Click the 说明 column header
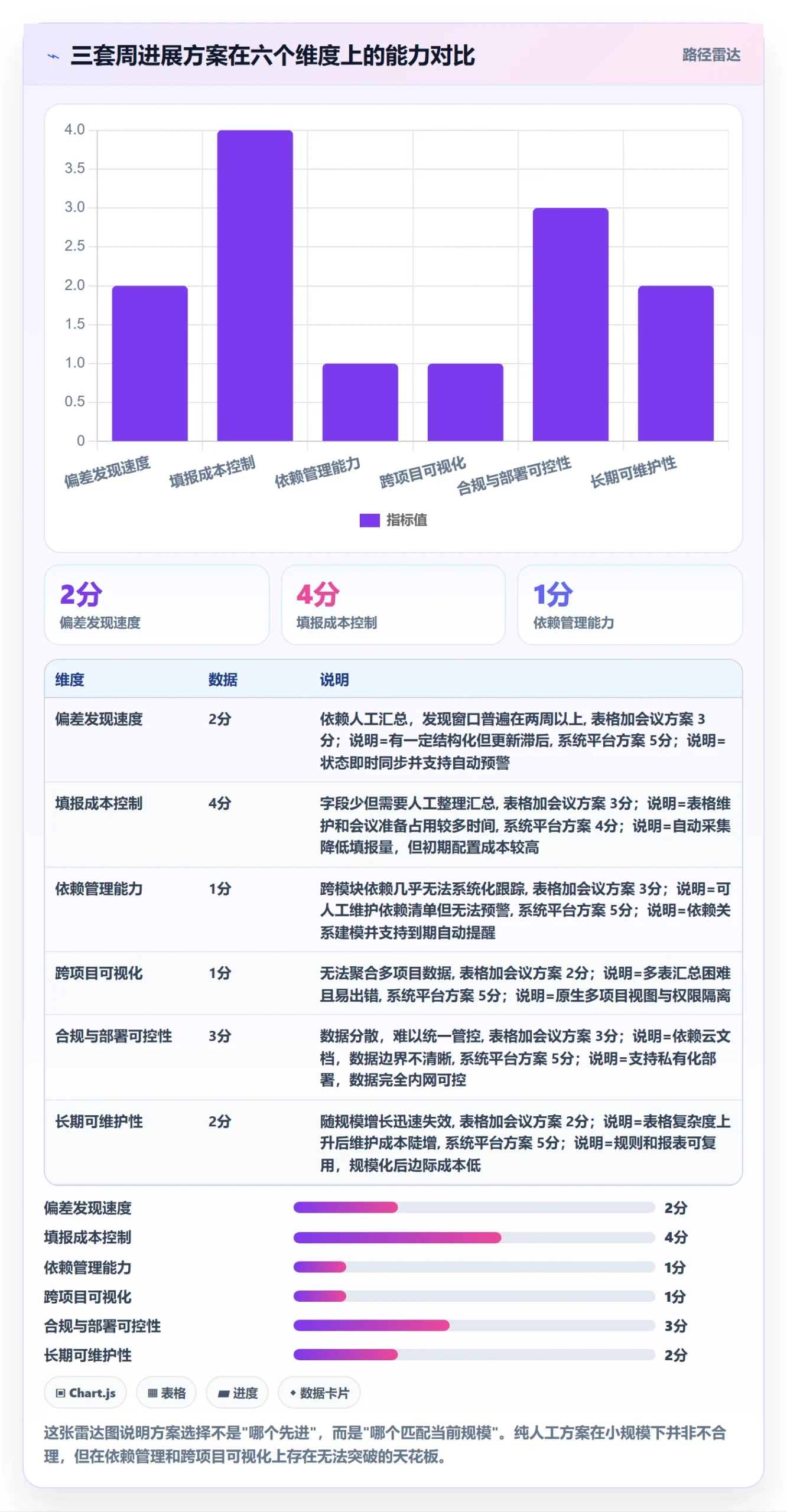This screenshot has height=1512, width=787. click(x=334, y=679)
